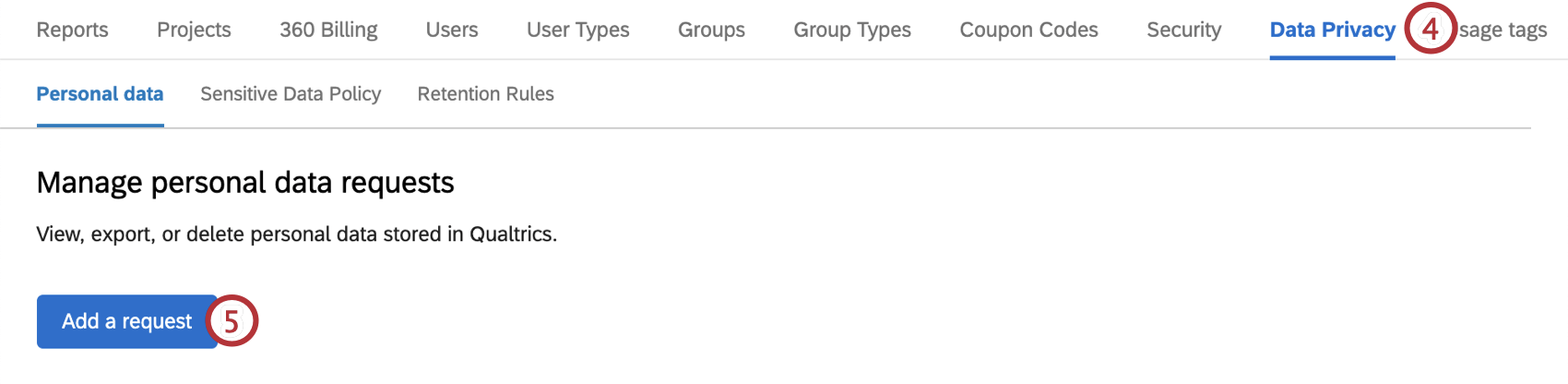Select the Personal data sub-tab
This screenshot has height=384, width=1568.
click(x=100, y=94)
